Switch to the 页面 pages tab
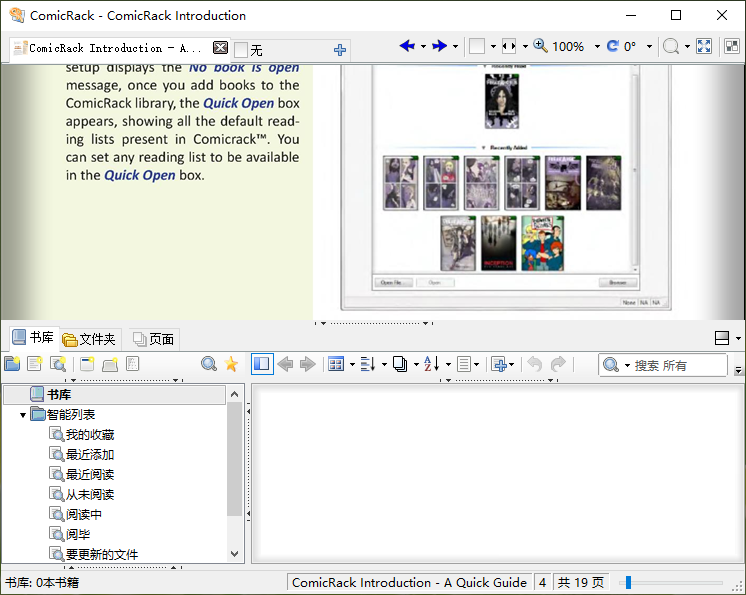746x595 pixels. click(153, 339)
